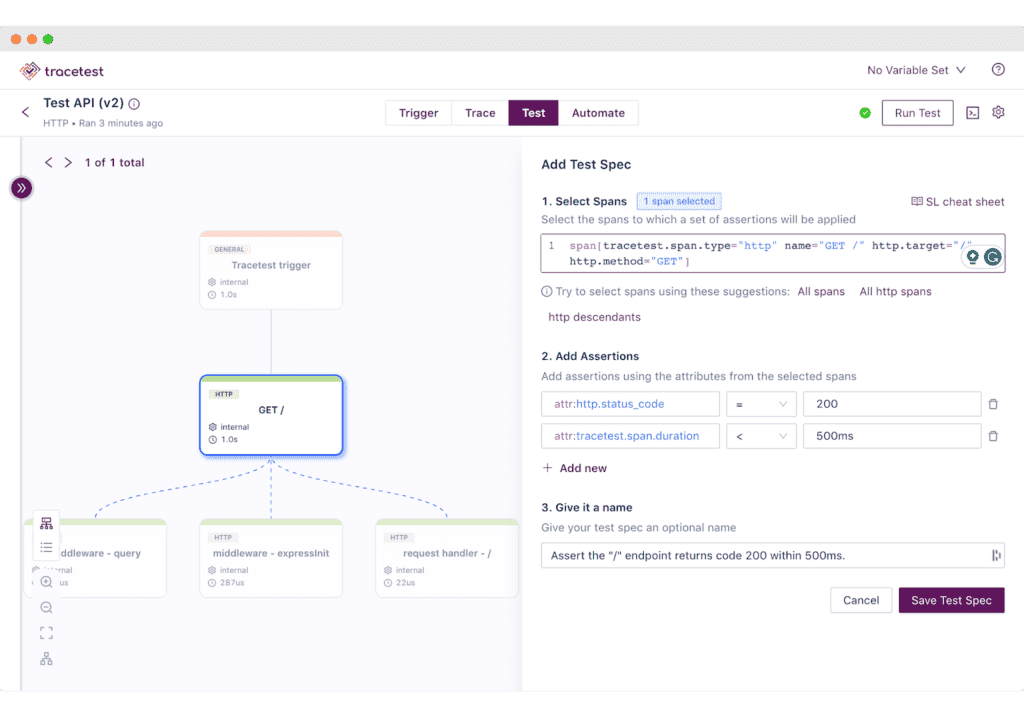
Task: Click the help question mark icon
Action: click(x=998, y=70)
